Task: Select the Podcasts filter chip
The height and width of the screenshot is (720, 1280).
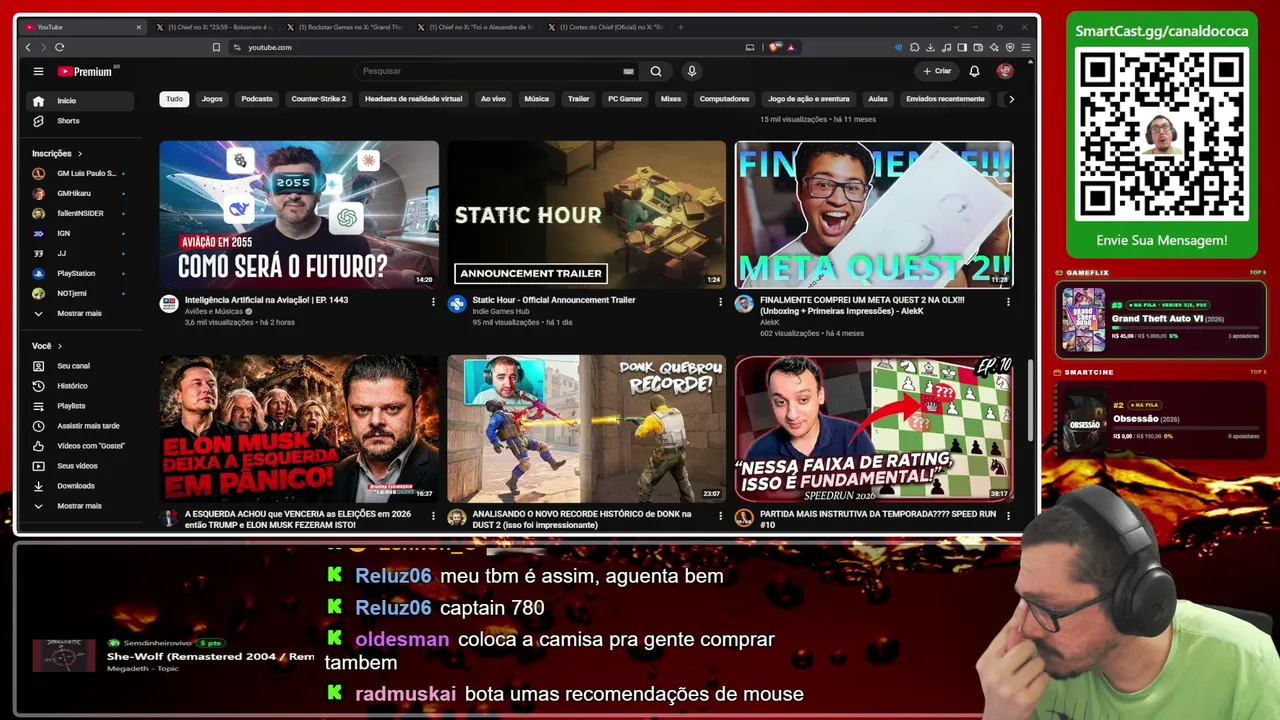Action: [257, 99]
